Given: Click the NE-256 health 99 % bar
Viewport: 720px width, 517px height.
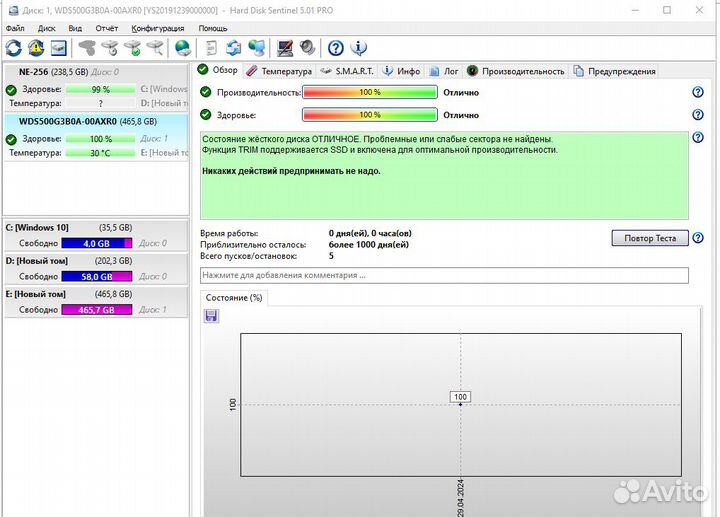Looking at the screenshot, I should pos(100,90).
